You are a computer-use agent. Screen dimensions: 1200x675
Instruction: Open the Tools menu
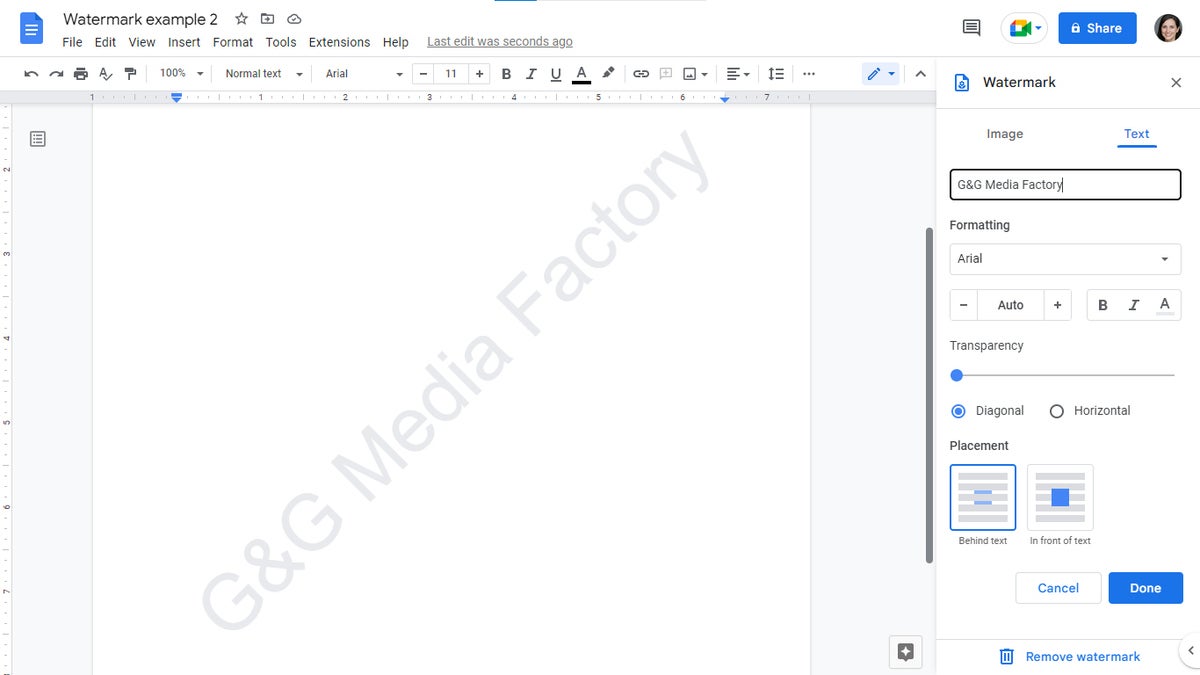281,42
